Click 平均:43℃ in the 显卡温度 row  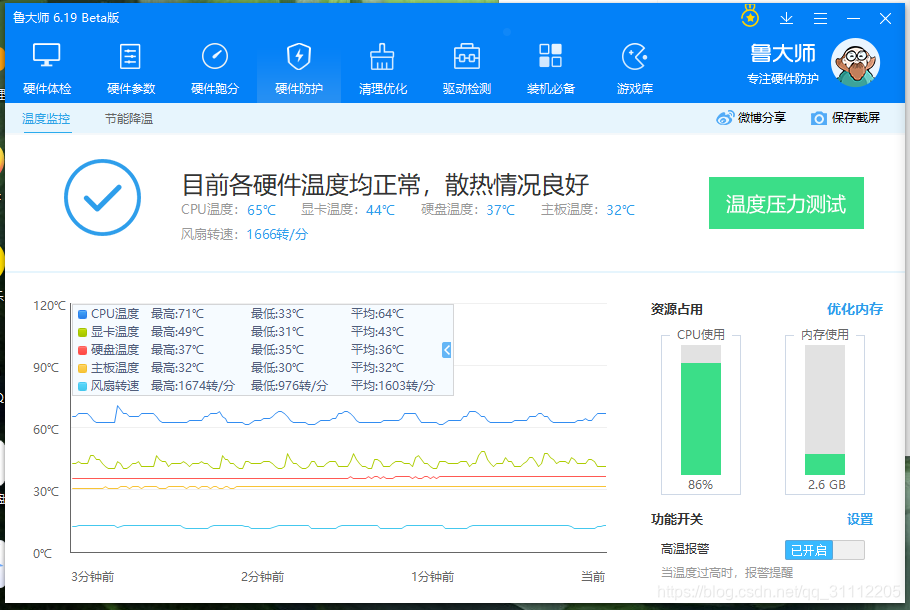point(377,332)
